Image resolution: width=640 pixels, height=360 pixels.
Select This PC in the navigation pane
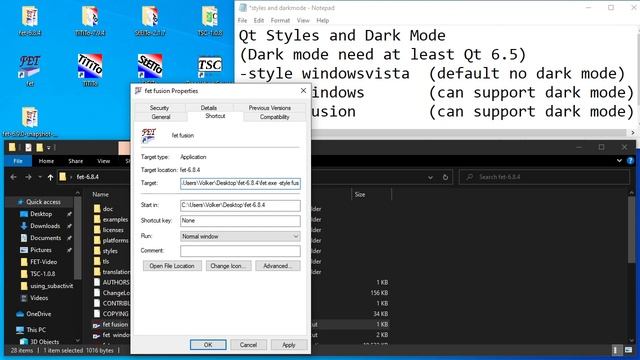(36, 330)
